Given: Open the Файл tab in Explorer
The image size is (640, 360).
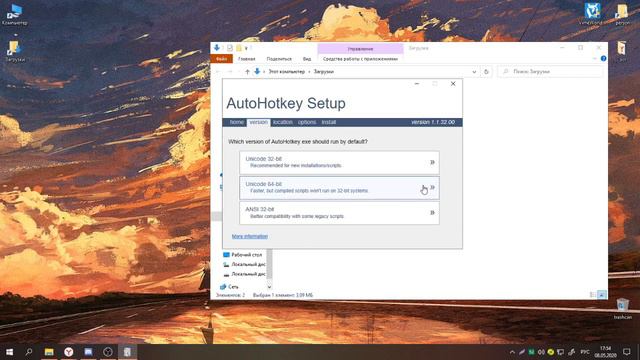Looking at the screenshot, I should click(222, 59).
